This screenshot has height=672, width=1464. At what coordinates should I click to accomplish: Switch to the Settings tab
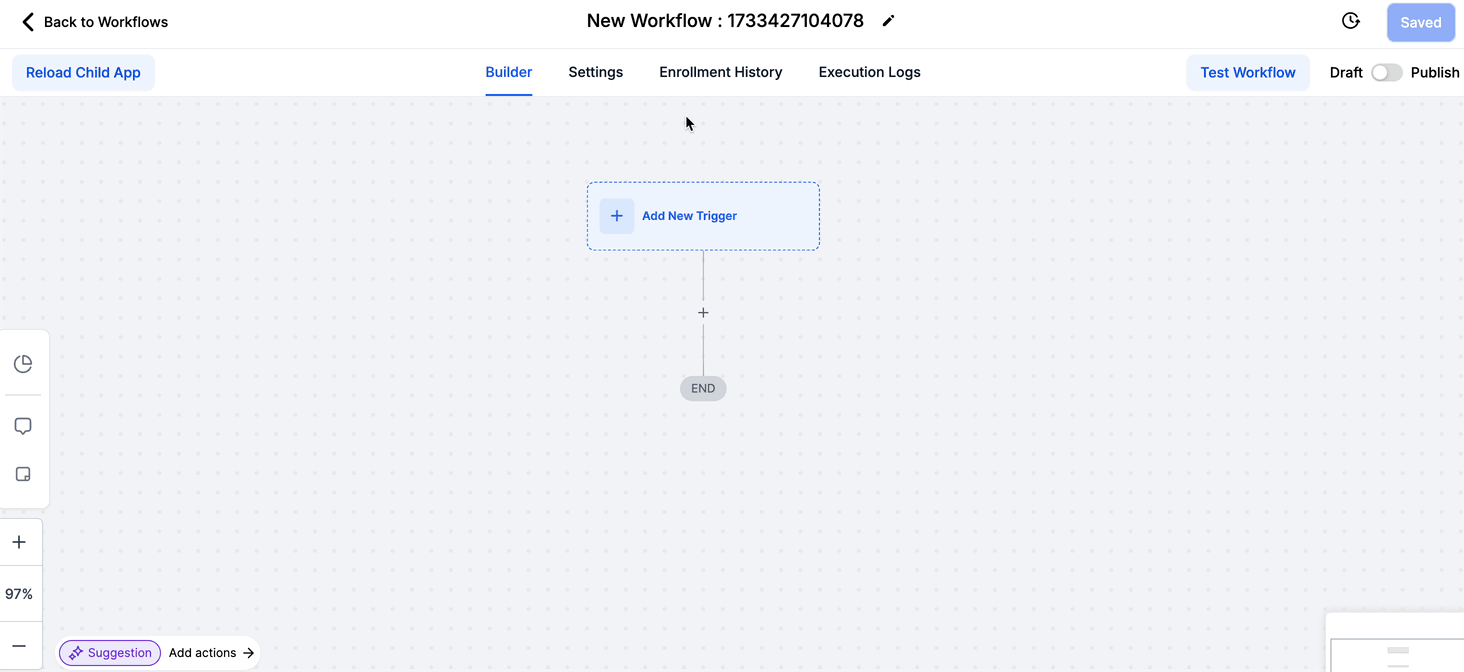point(595,72)
